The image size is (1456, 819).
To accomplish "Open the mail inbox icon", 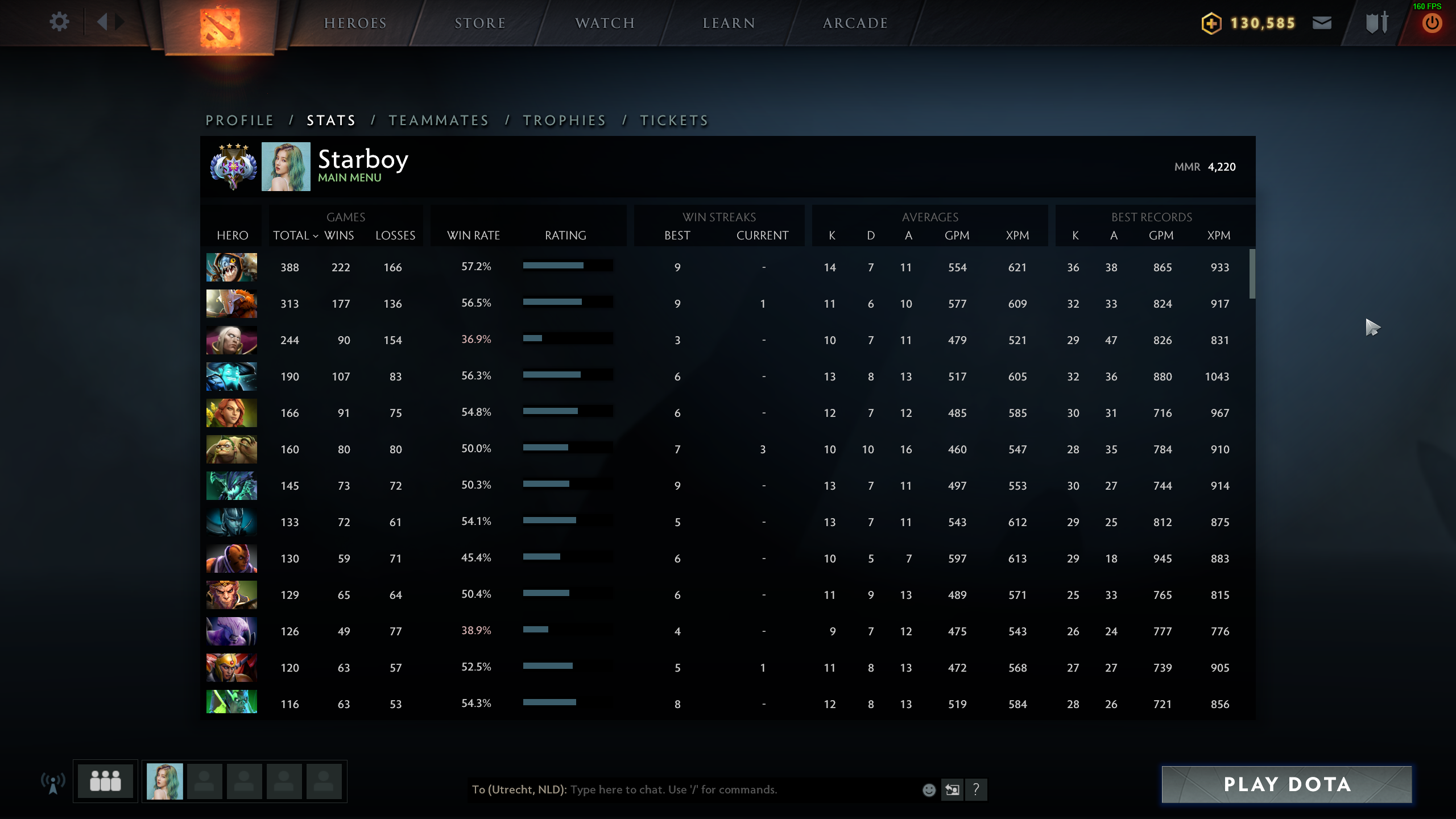I will coord(1322,23).
